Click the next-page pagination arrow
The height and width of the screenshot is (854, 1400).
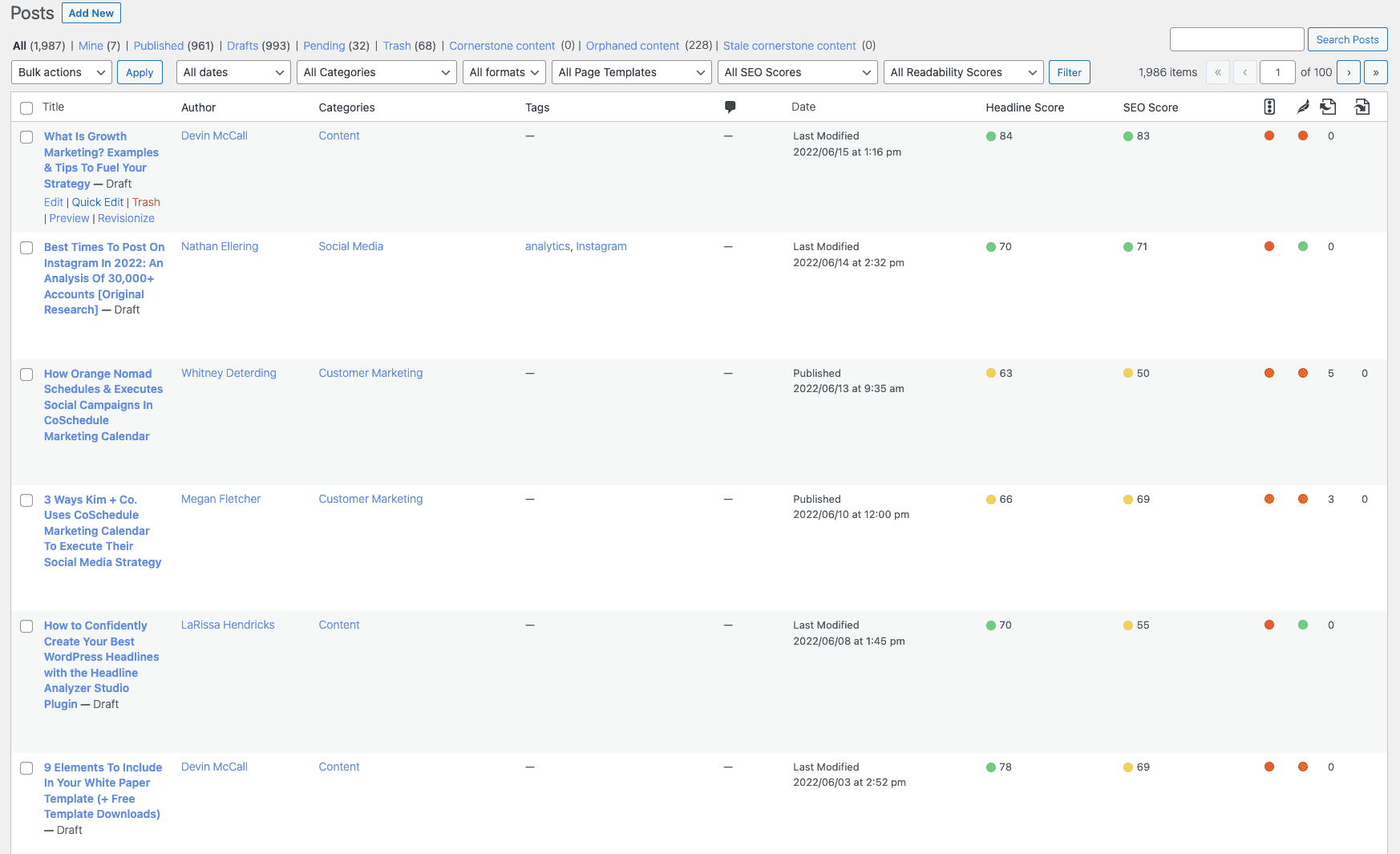1349,71
